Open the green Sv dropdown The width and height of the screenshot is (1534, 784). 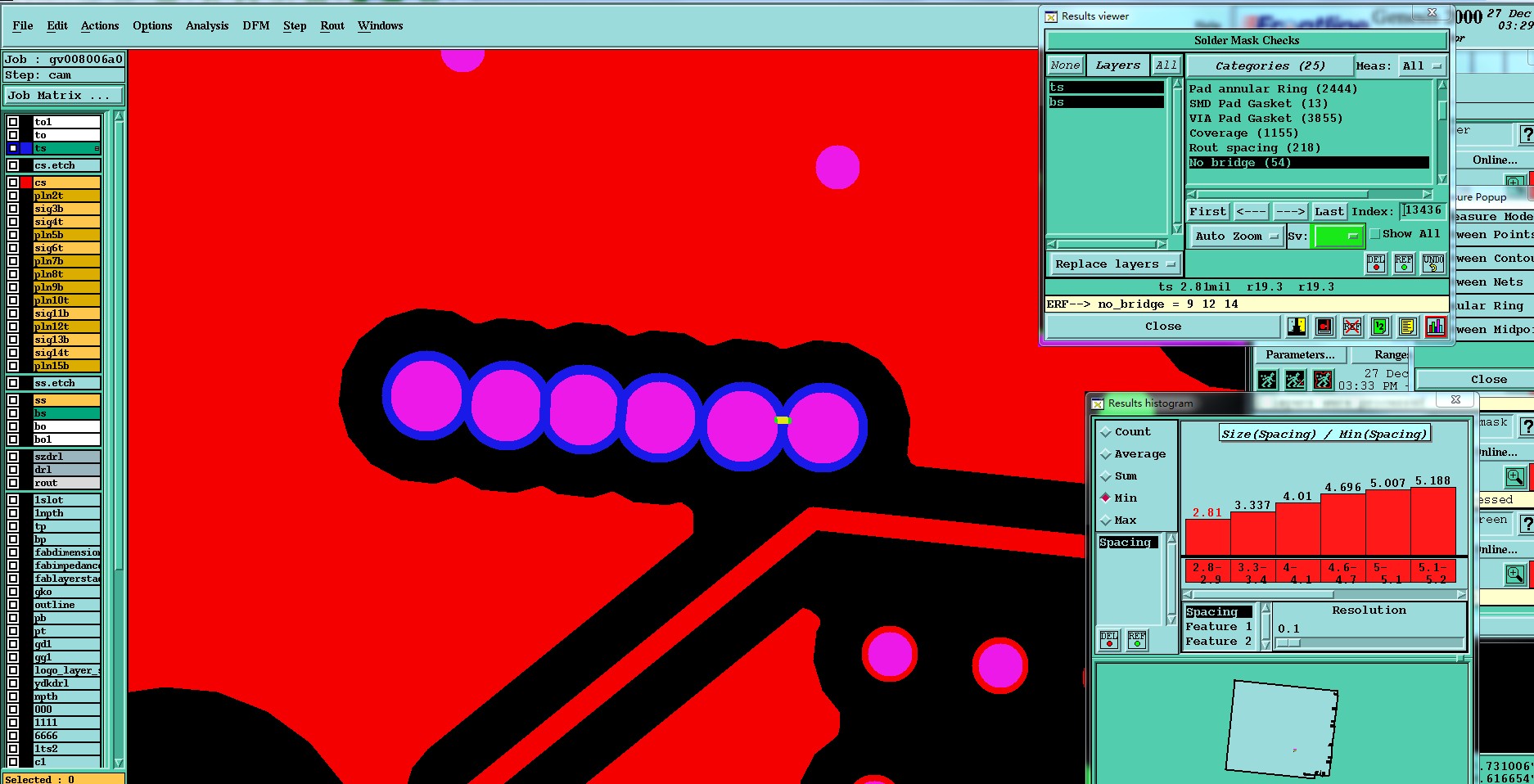[x=1338, y=237]
